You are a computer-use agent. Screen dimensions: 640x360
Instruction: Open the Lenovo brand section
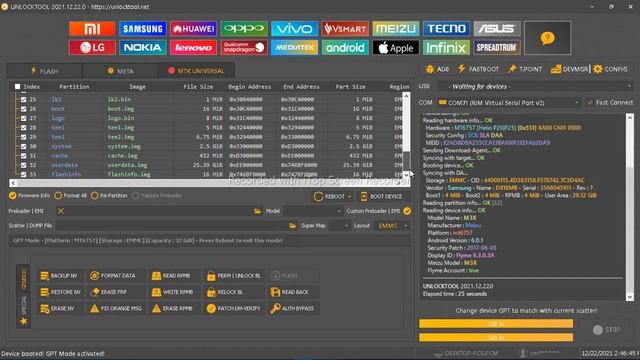click(193, 47)
